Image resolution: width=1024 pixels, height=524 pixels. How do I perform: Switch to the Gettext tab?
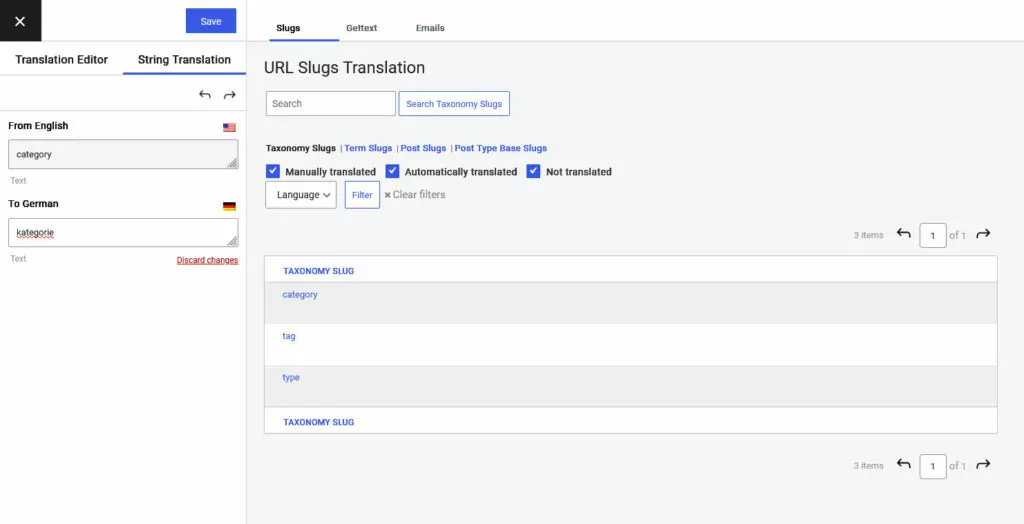361,28
